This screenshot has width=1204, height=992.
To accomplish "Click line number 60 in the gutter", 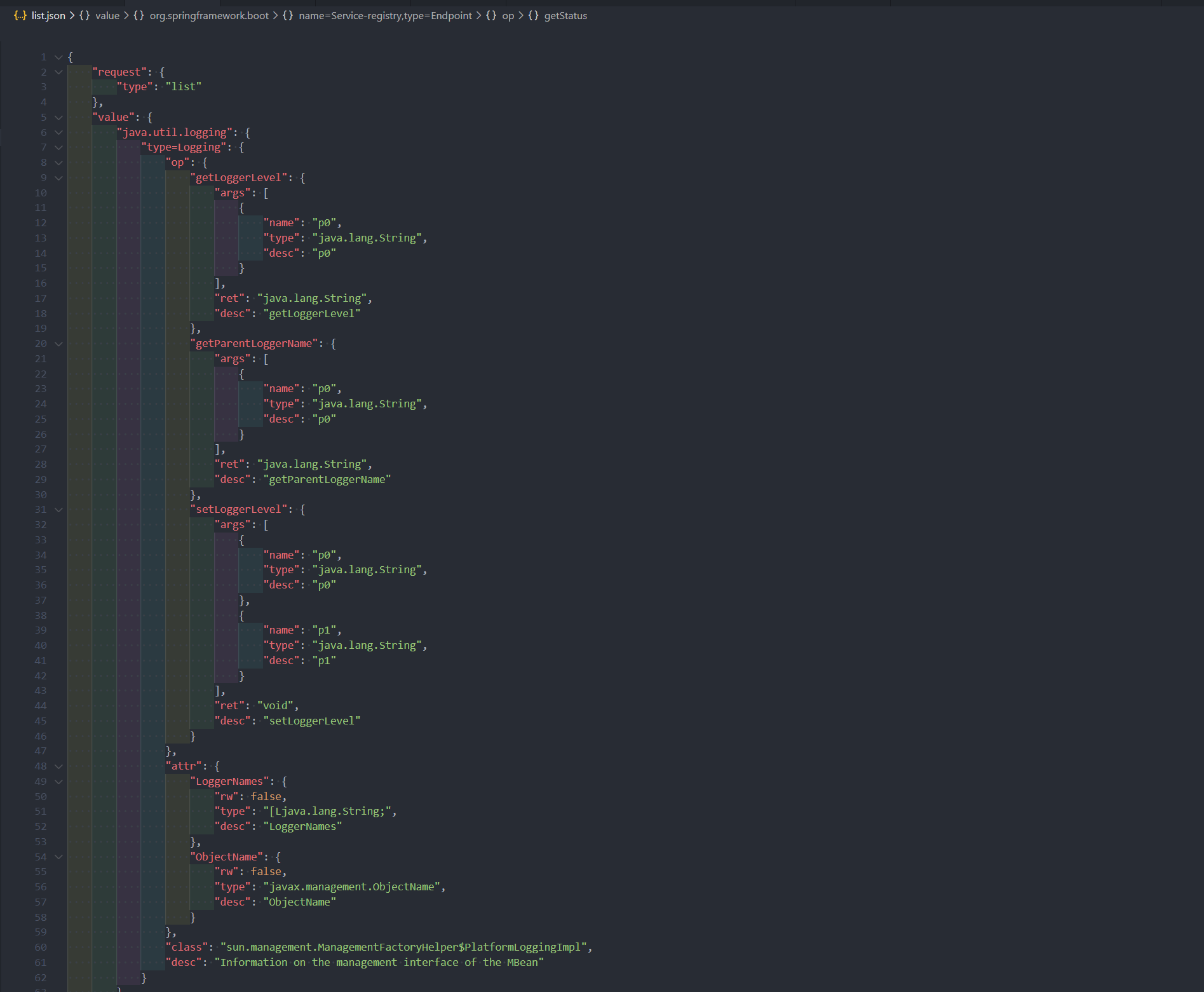I will pos(41,948).
